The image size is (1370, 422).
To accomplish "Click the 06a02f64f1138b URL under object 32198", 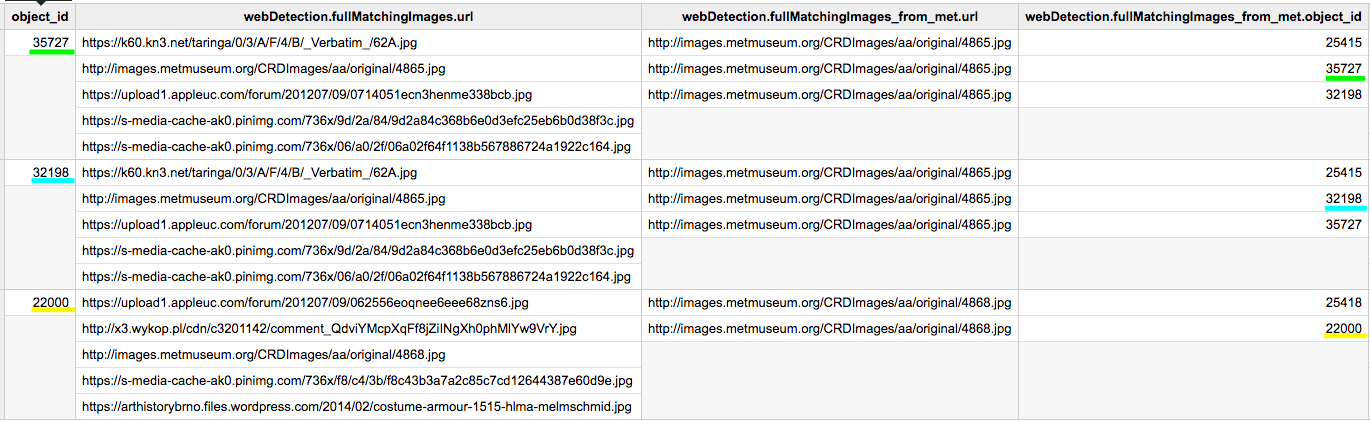I will coord(357,277).
